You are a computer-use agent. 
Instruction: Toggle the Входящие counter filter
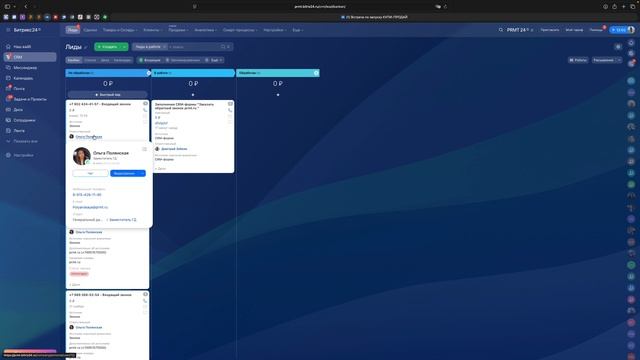pyautogui.click(x=149, y=60)
